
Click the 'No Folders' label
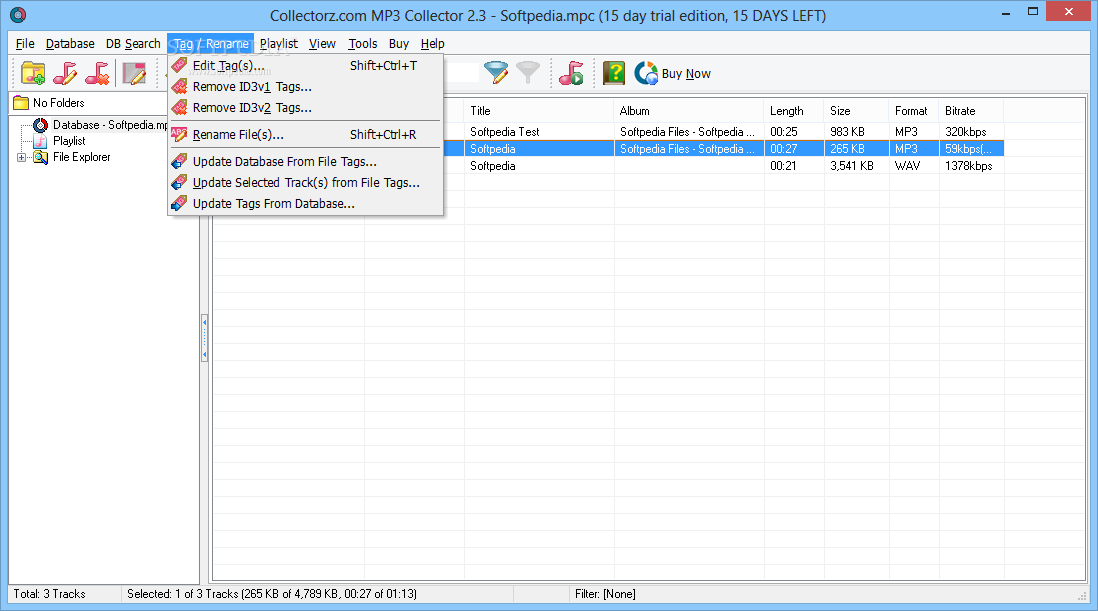click(59, 102)
